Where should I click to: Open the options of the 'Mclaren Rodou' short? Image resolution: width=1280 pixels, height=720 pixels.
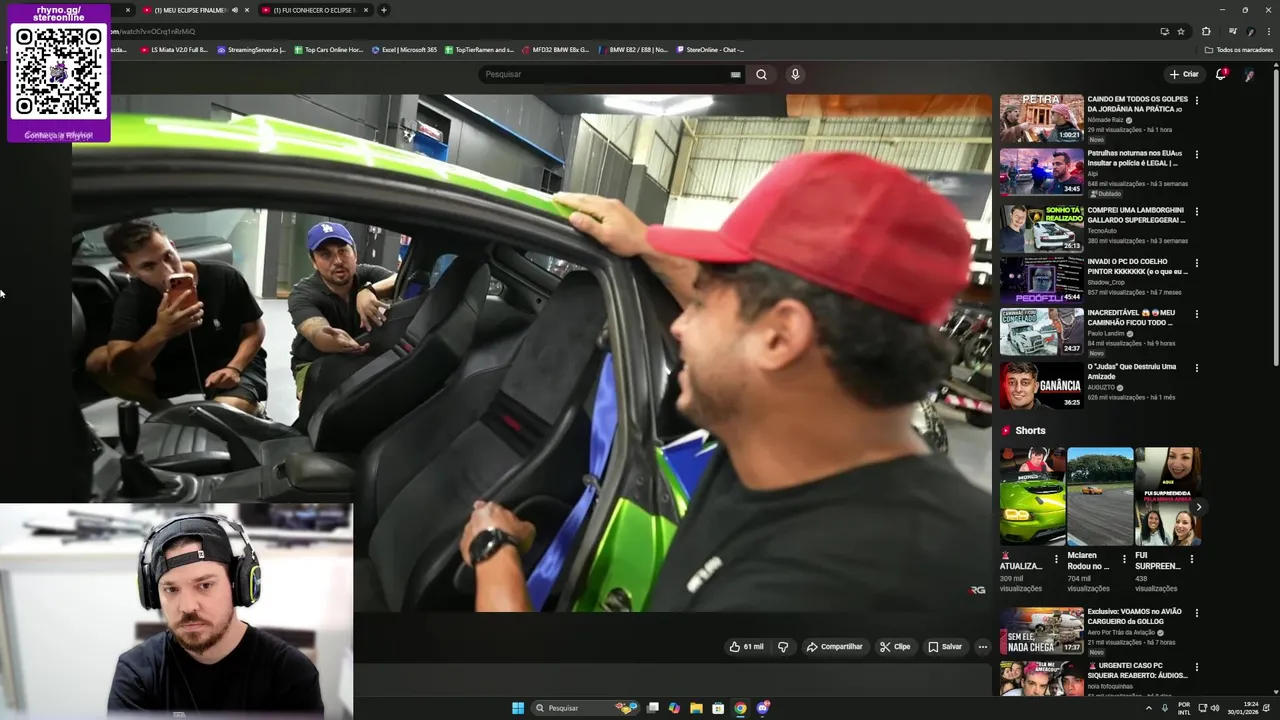pyautogui.click(x=1123, y=560)
